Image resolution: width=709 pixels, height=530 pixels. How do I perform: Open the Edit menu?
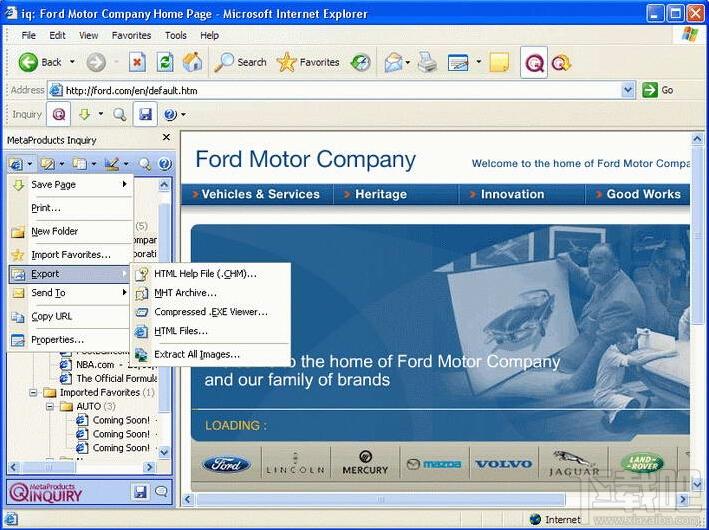(57, 35)
